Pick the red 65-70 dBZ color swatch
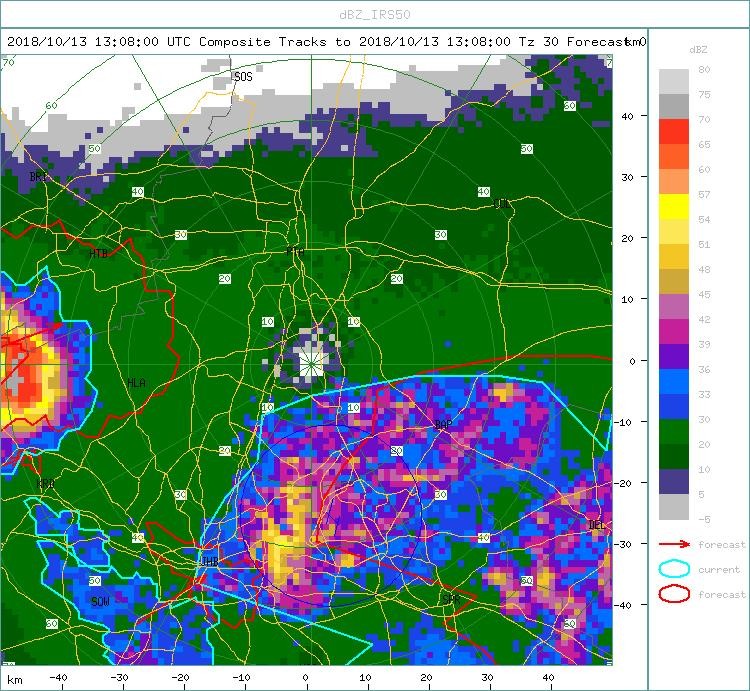 [673, 132]
